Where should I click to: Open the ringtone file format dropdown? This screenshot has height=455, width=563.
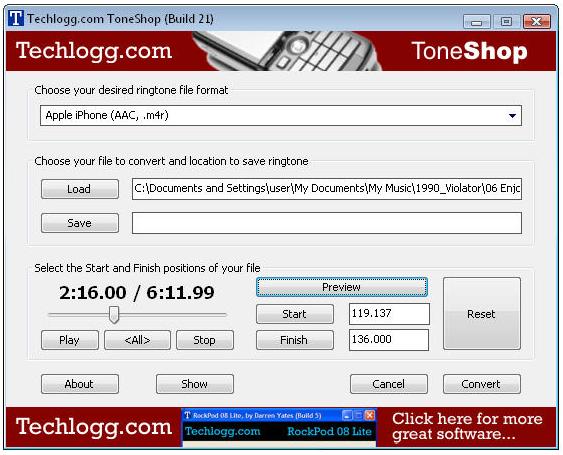coord(281,116)
